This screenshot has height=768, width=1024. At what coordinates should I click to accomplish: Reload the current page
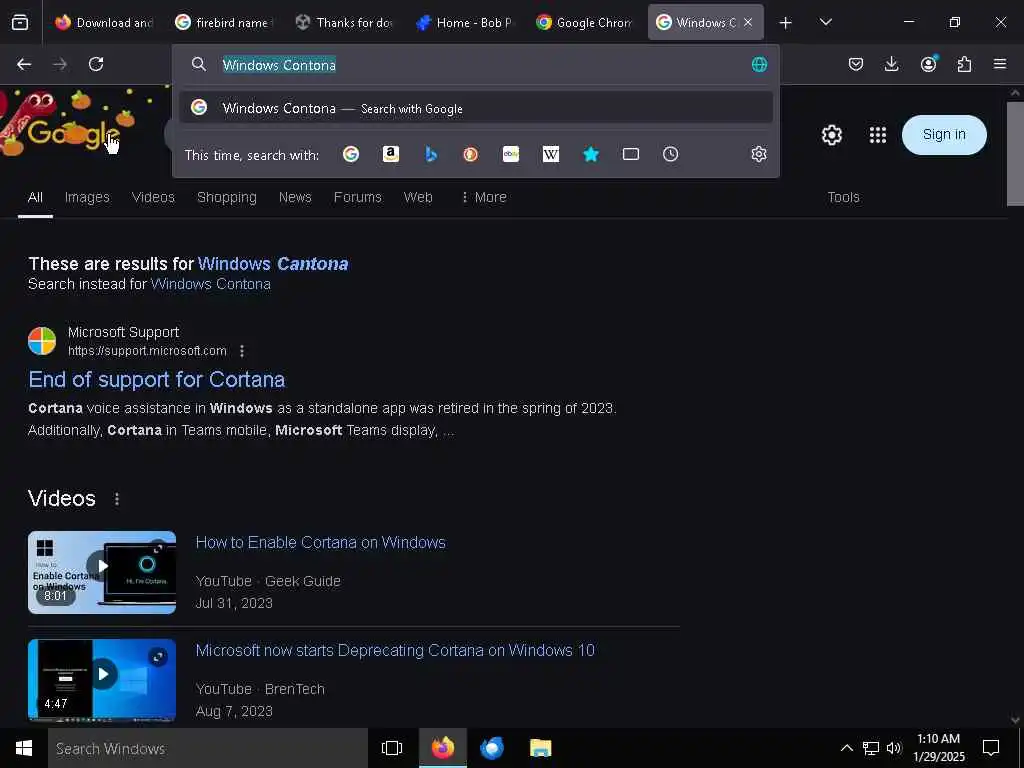[x=96, y=64]
